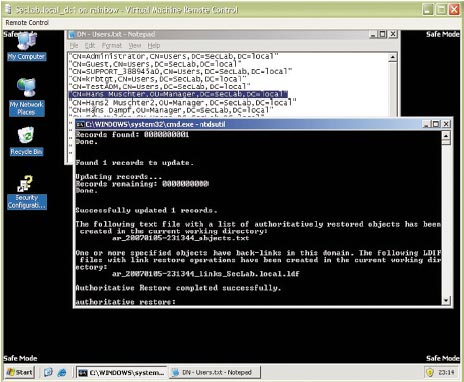Select the Security Configuration shortcut icon

27,193
